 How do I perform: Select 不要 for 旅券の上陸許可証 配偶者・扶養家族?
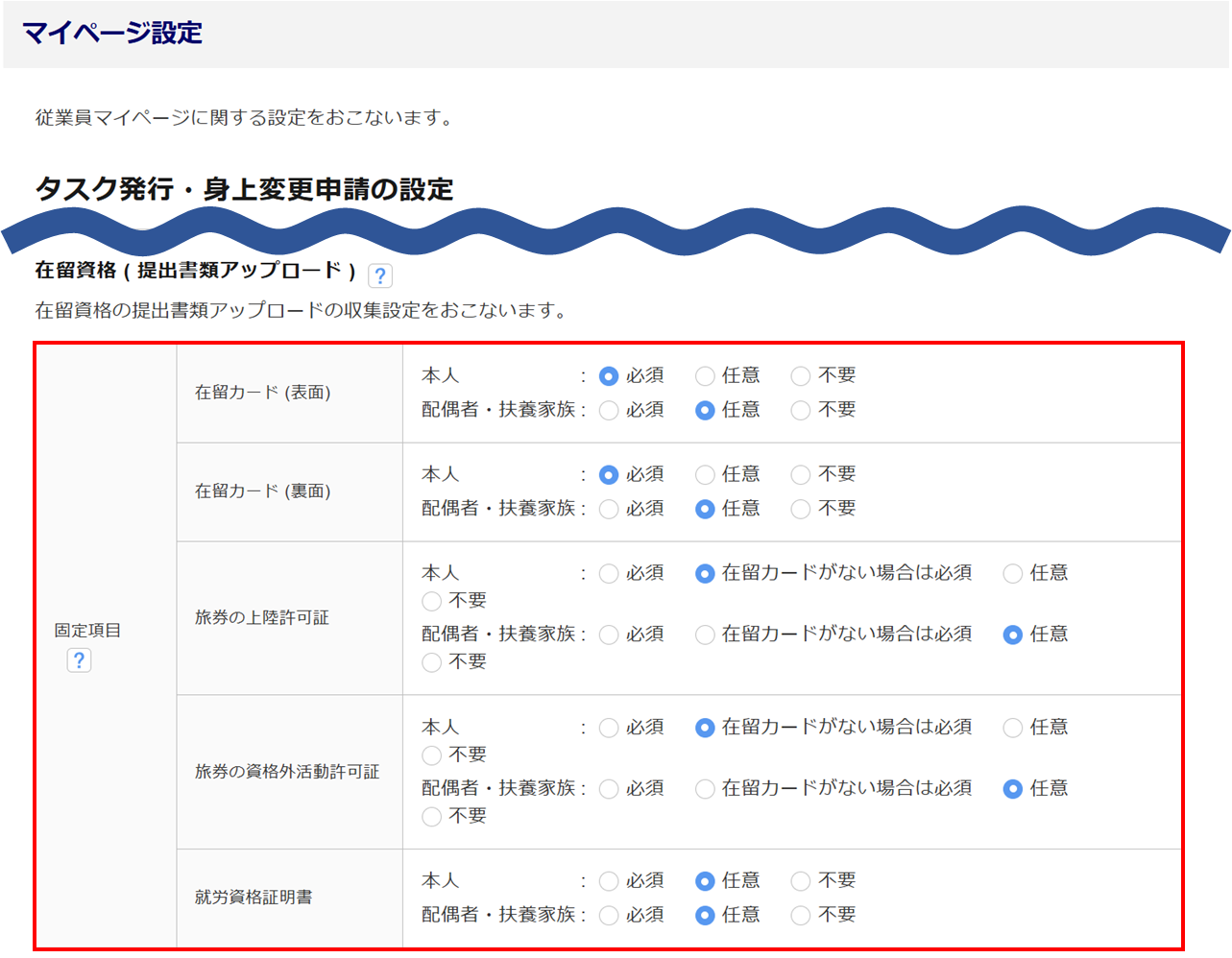(432, 662)
